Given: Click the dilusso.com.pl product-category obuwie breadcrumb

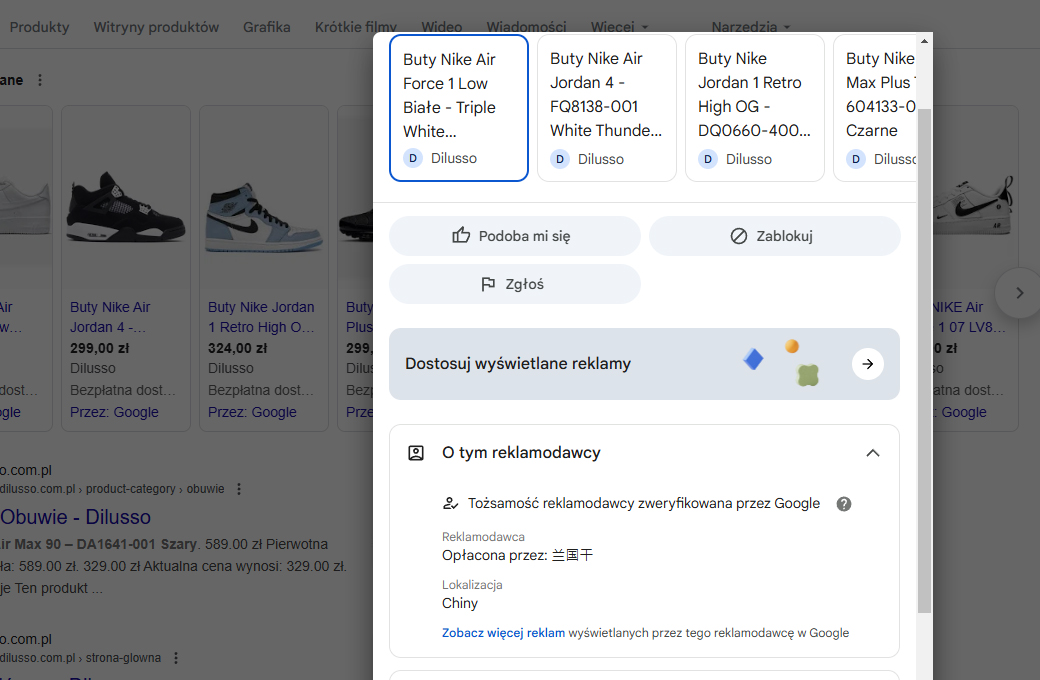Looking at the screenshot, I should tap(112, 489).
